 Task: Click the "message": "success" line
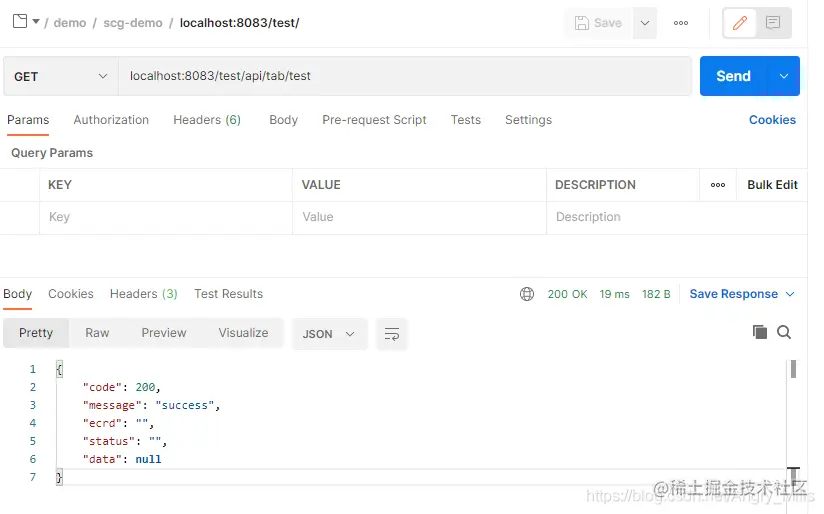tap(151, 406)
